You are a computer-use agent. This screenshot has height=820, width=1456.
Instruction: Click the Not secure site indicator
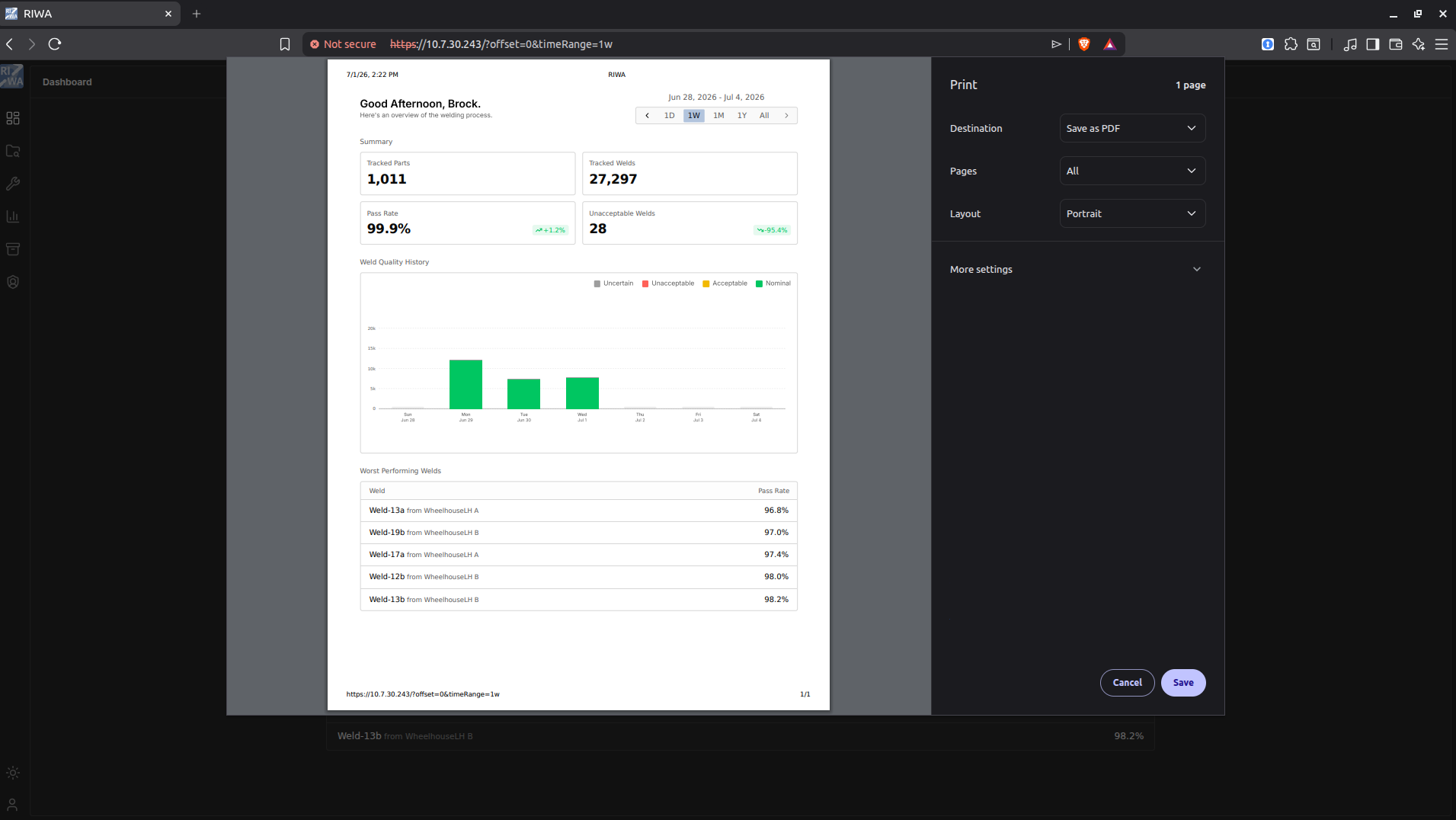[x=343, y=44]
